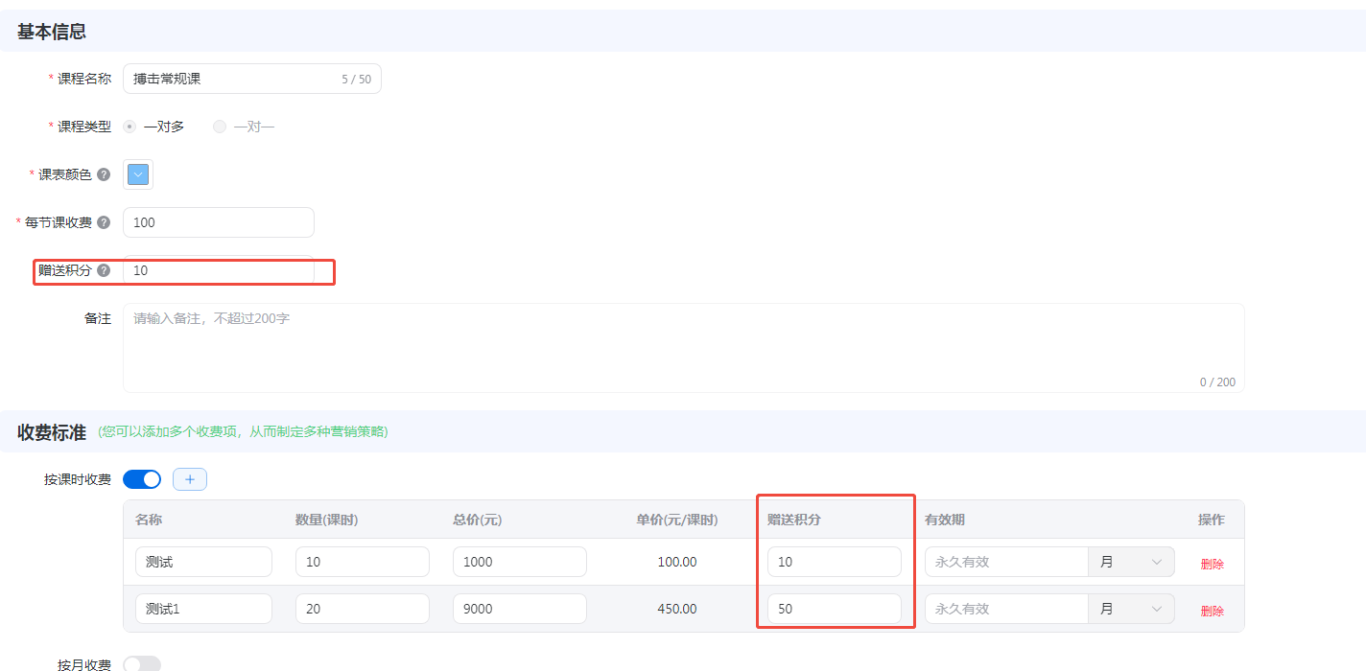Screen dimensions: 1366x671
Task: Click help icon next to 赠送积分
Action: (104, 270)
